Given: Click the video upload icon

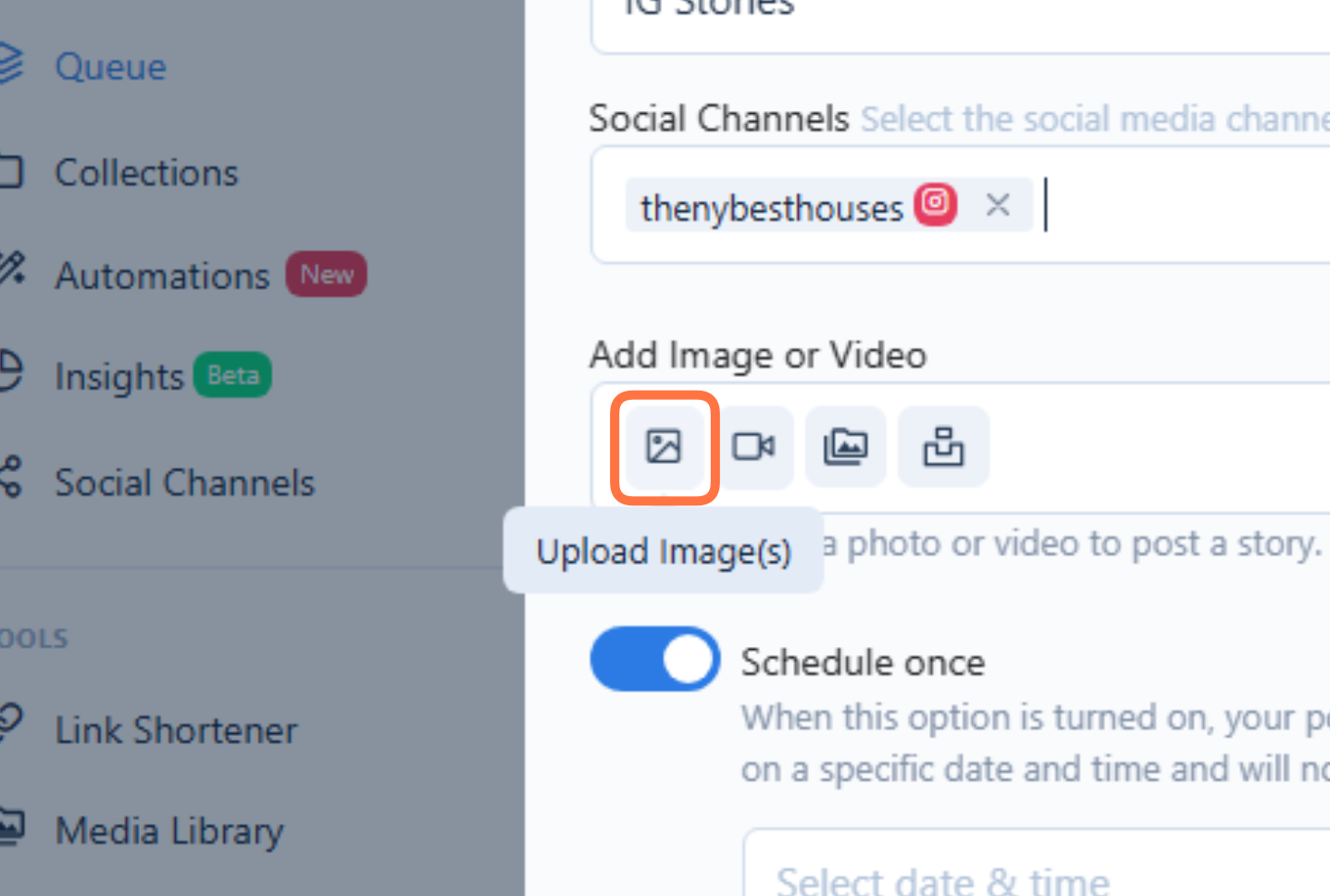Looking at the screenshot, I should pos(755,447).
